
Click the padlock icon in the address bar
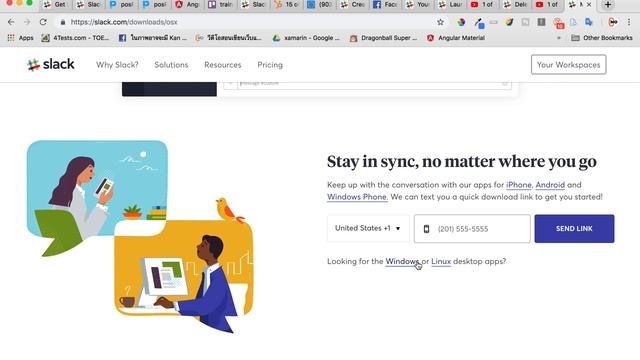62,22
